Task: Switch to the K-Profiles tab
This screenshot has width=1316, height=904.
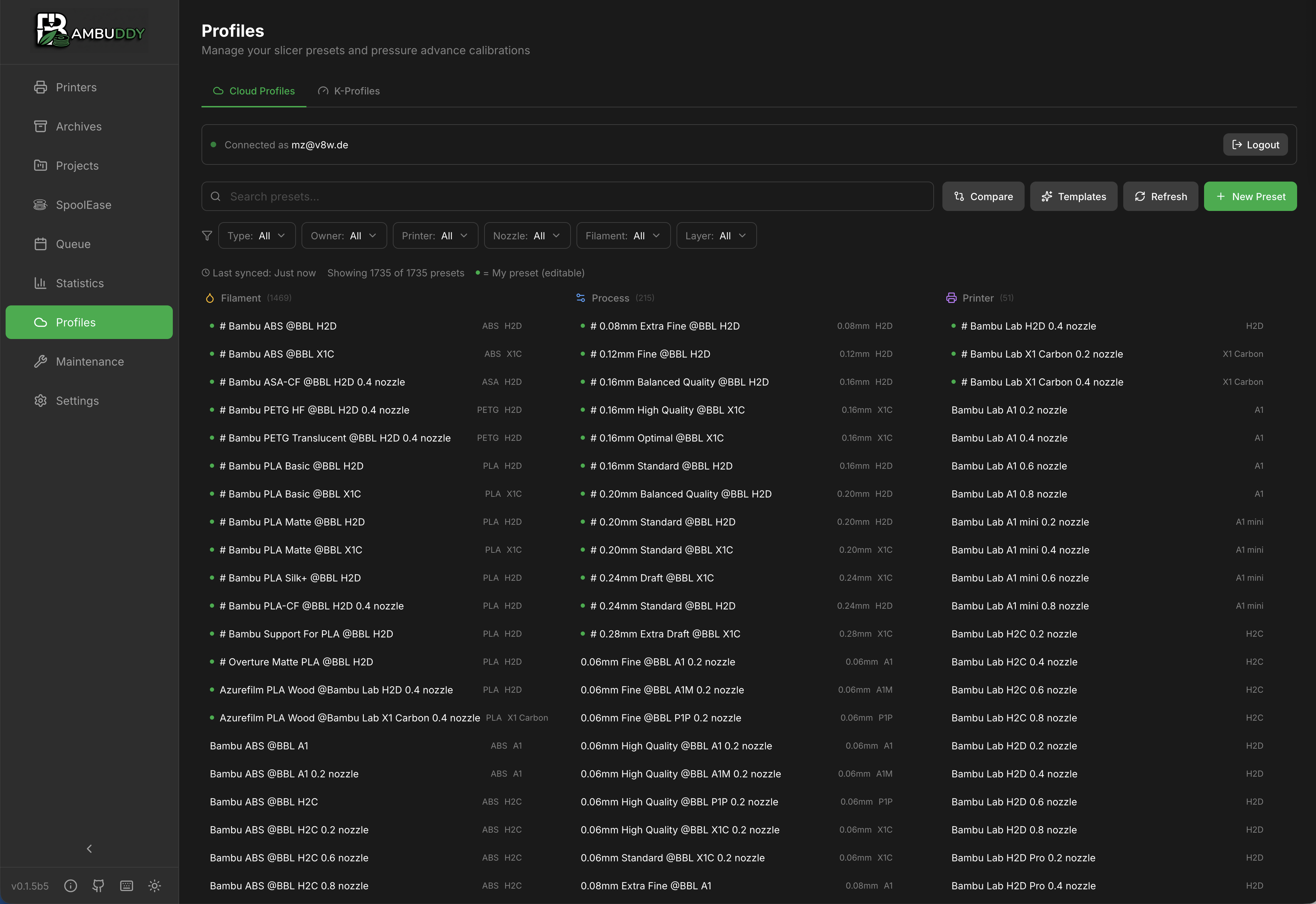Action: [349, 91]
